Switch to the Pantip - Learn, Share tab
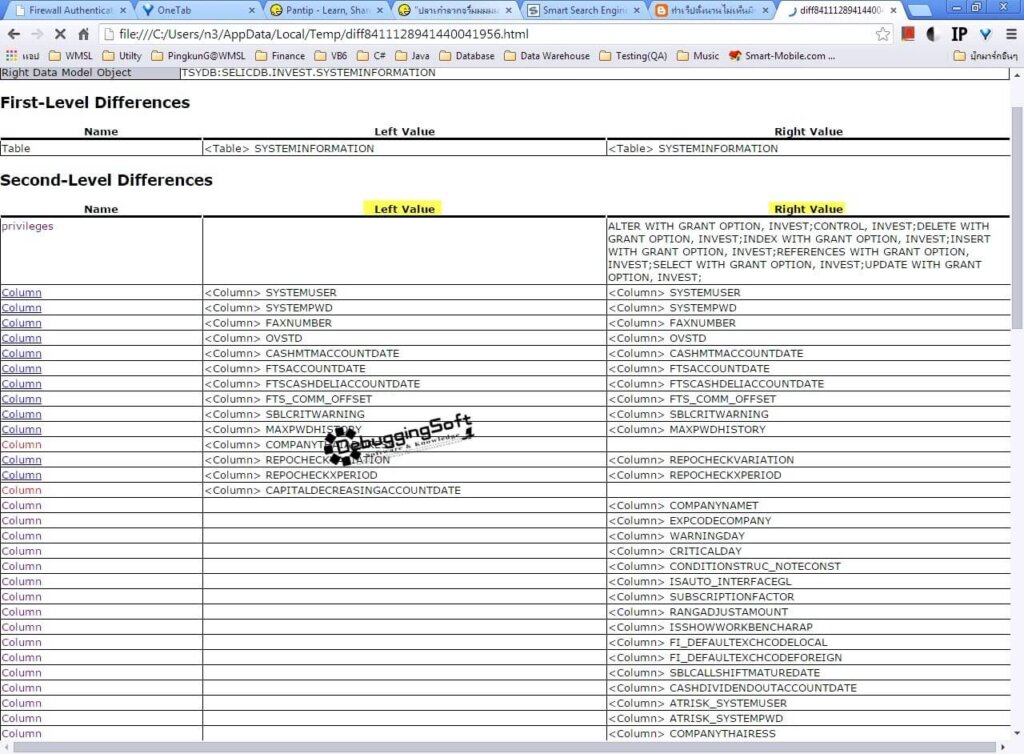The image size is (1024, 754). point(325,10)
